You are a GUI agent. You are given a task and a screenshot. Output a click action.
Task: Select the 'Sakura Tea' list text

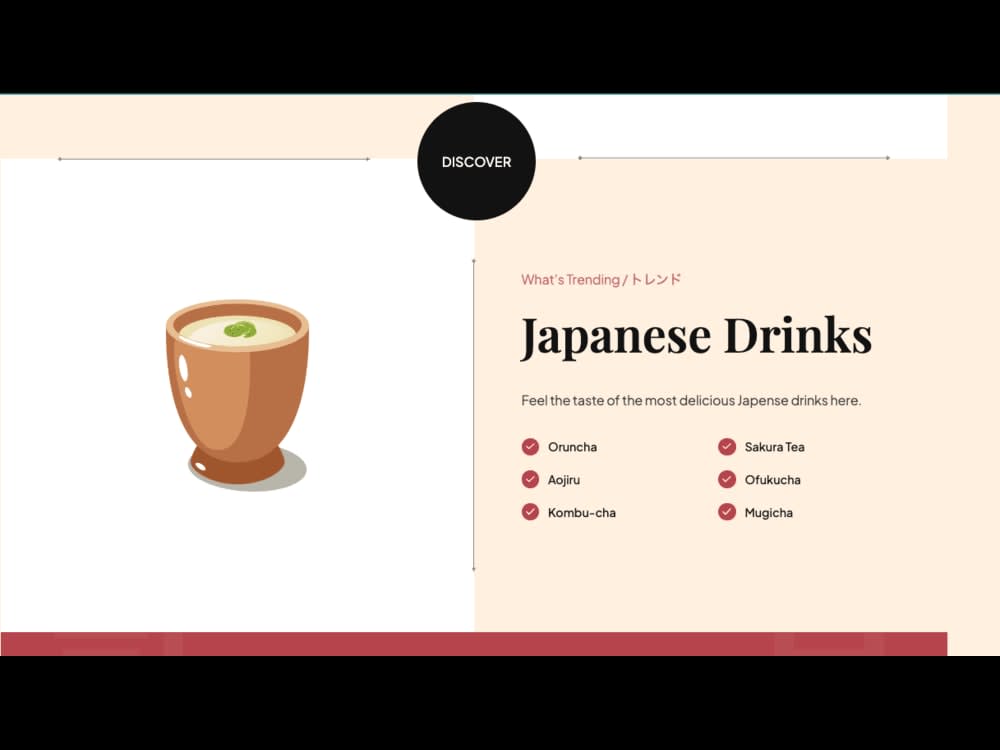pyautogui.click(x=775, y=447)
